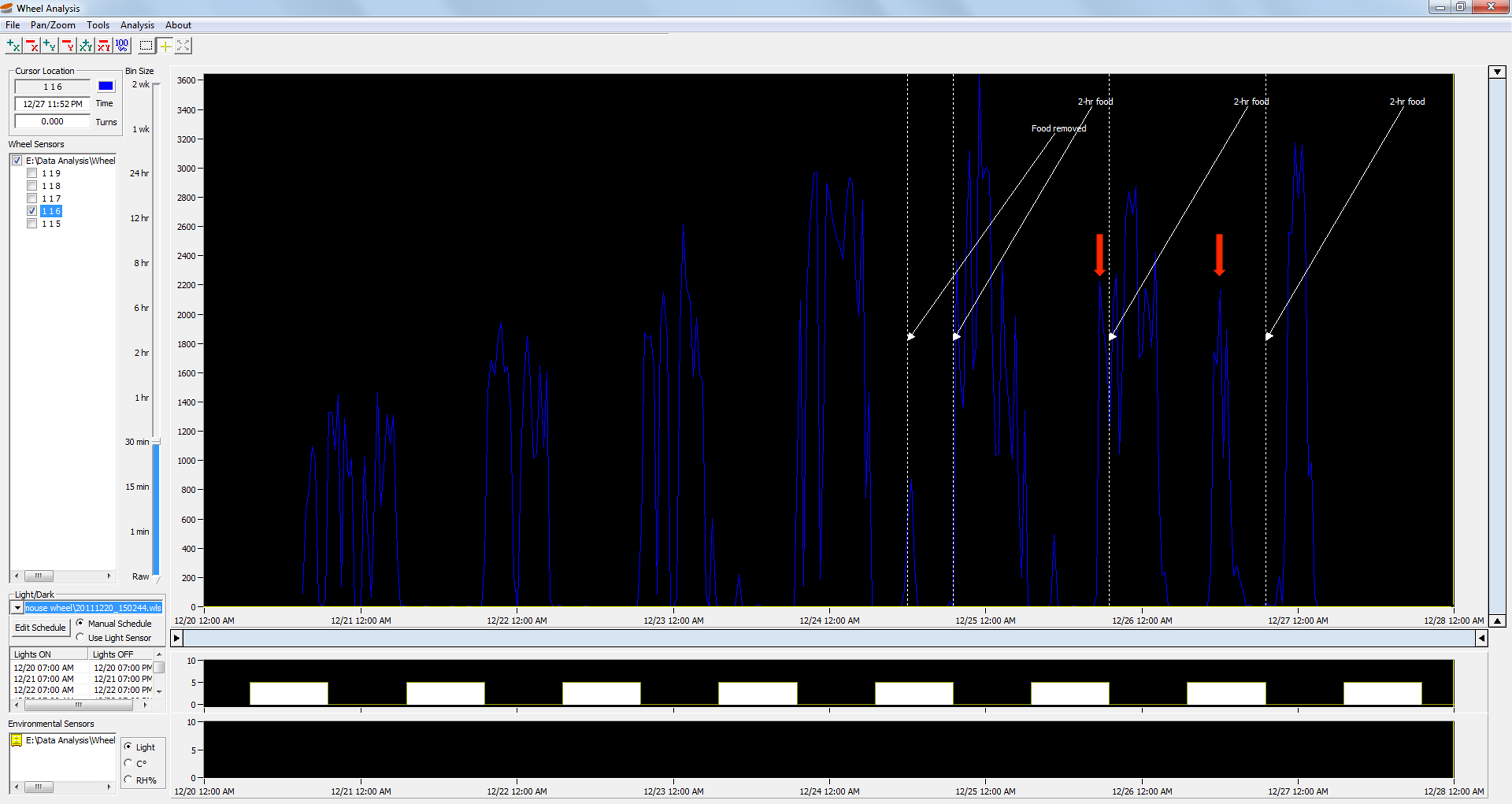Click the right arrow on the timeline scroll bar
1512x804 pixels.
[x=176, y=638]
